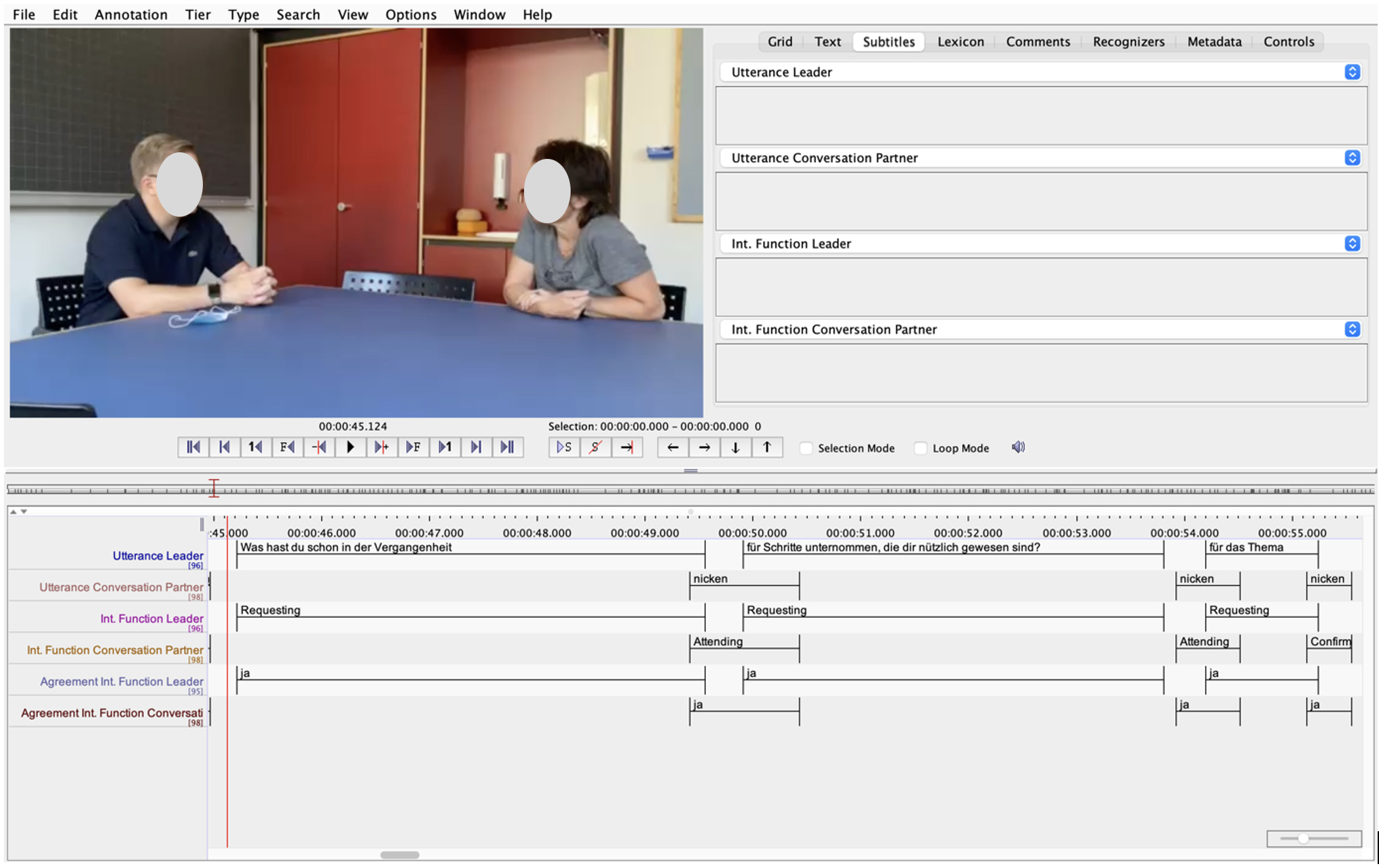Open the Annotation menu
The height and width of the screenshot is (868, 1379).
click(x=130, y=14)
